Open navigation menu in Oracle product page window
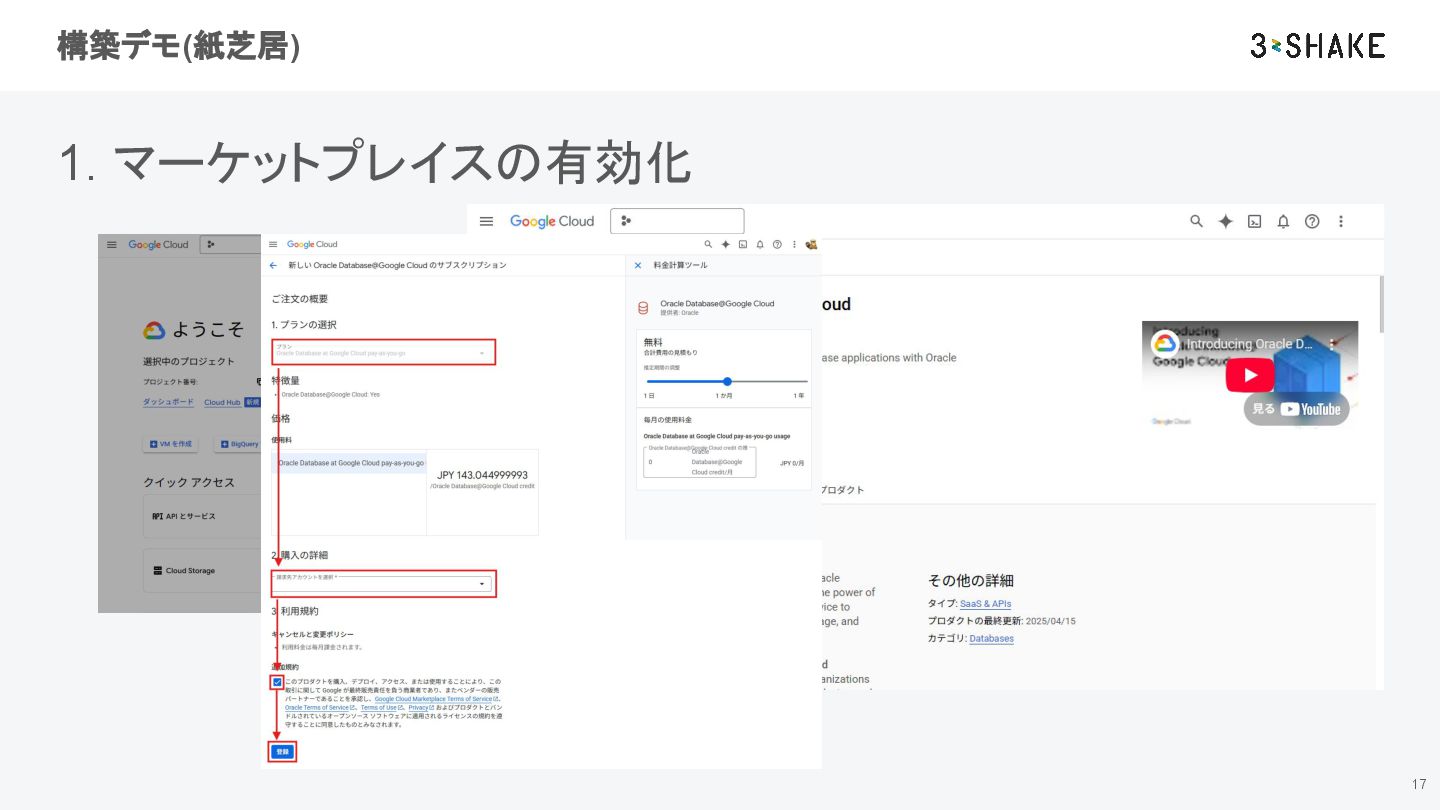 [x=486, y=221]
